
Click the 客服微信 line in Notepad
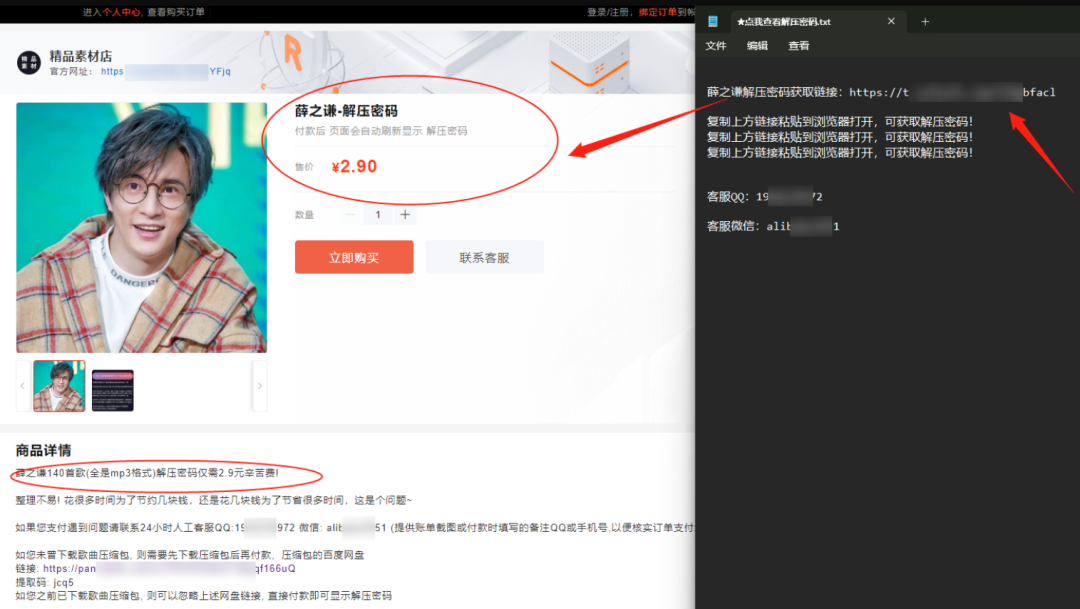pos(773,226)
